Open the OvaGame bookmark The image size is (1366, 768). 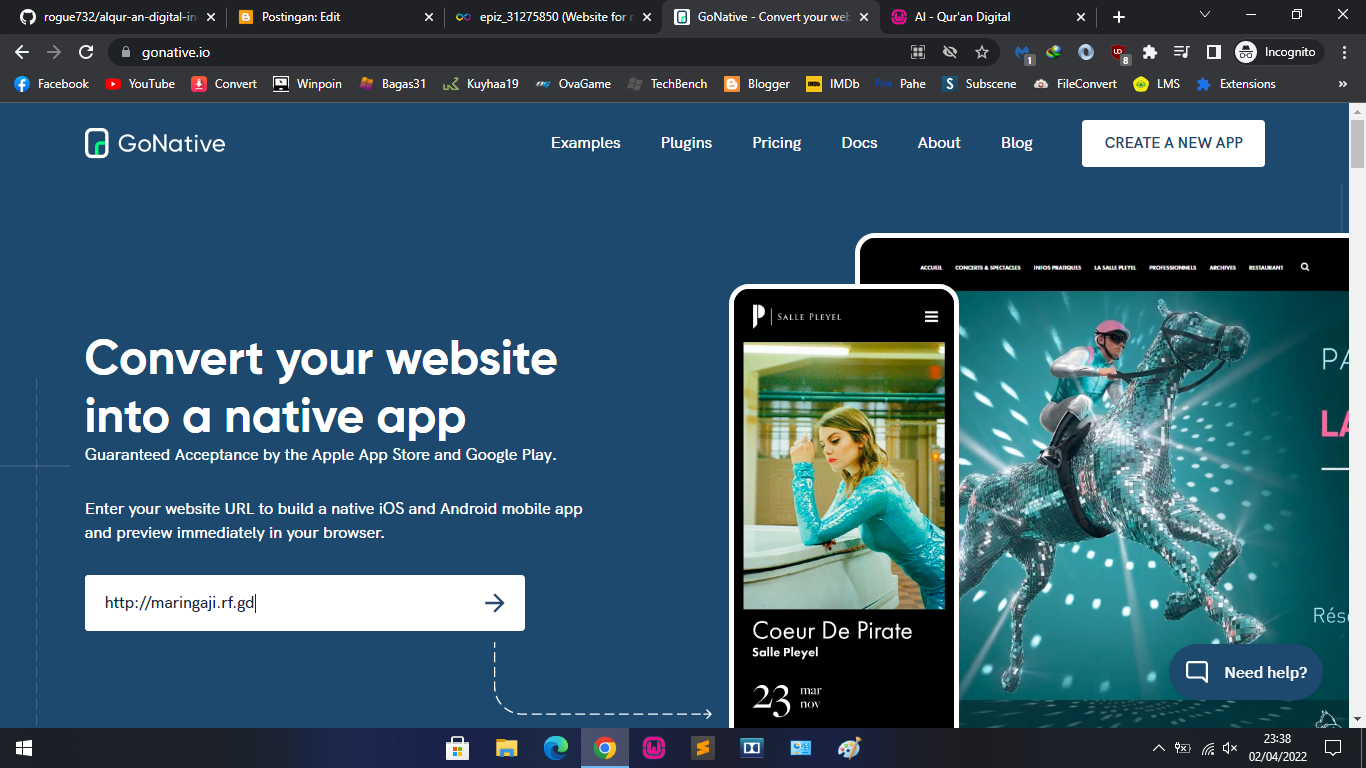573,84
